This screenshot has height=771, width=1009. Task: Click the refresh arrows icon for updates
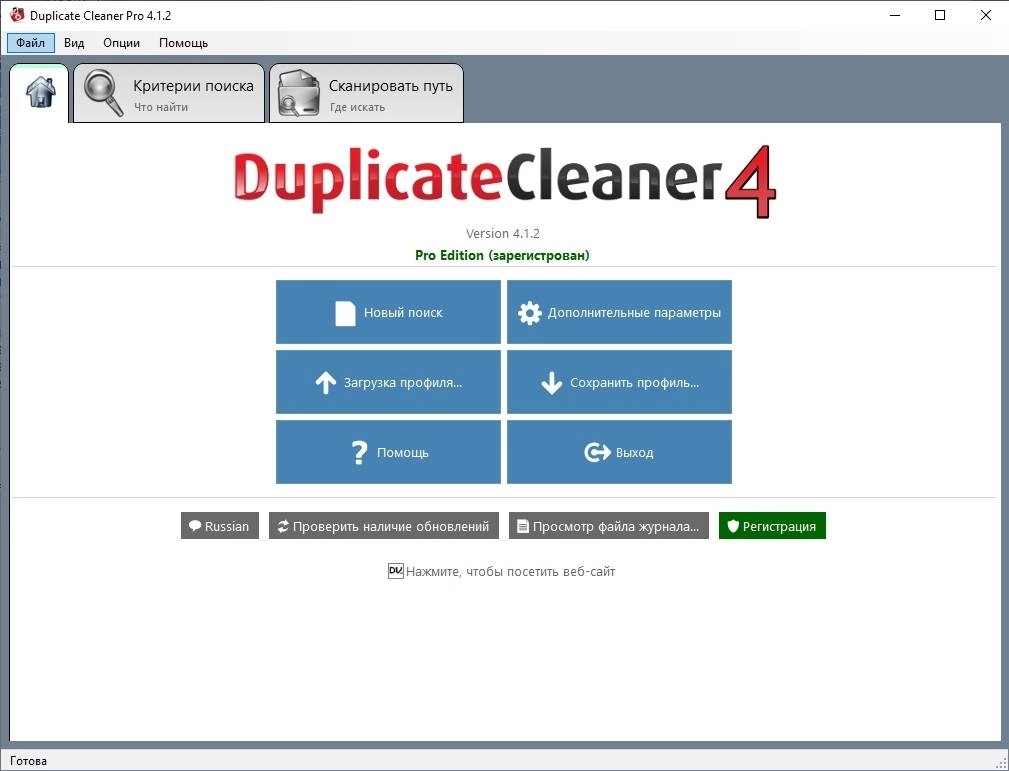(x=283, y=526)
